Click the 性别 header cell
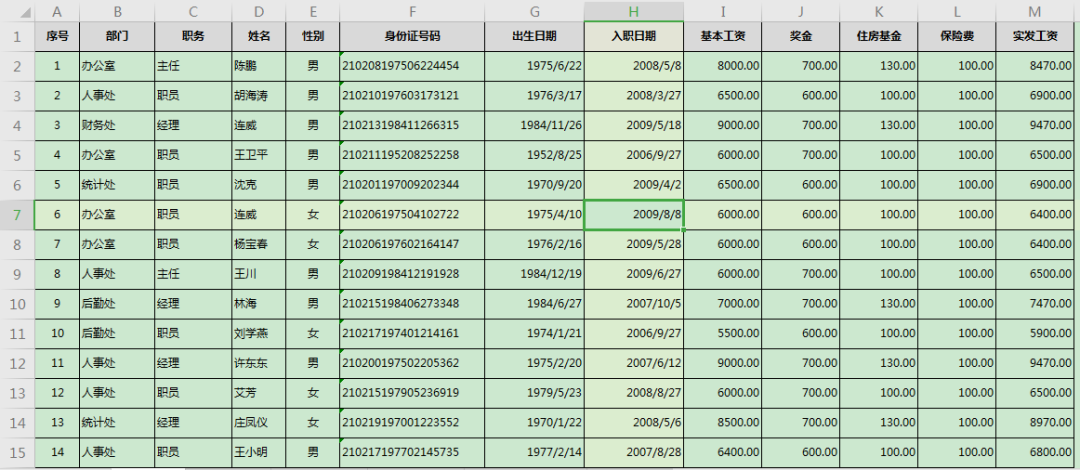The height and width of the screenshot is (470, 1080). point(313,37)
